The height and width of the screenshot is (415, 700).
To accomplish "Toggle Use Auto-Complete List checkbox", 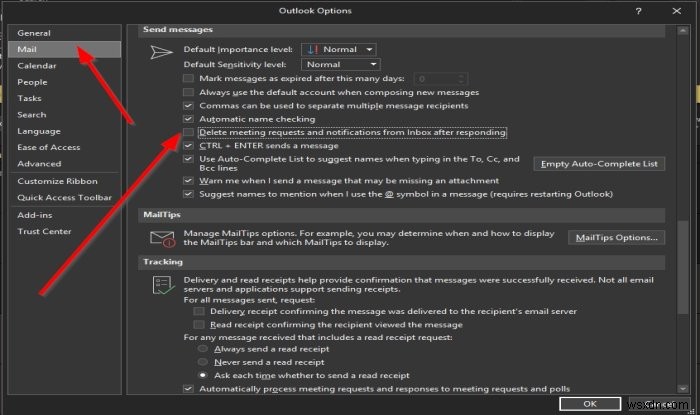I will pos(188,159).
